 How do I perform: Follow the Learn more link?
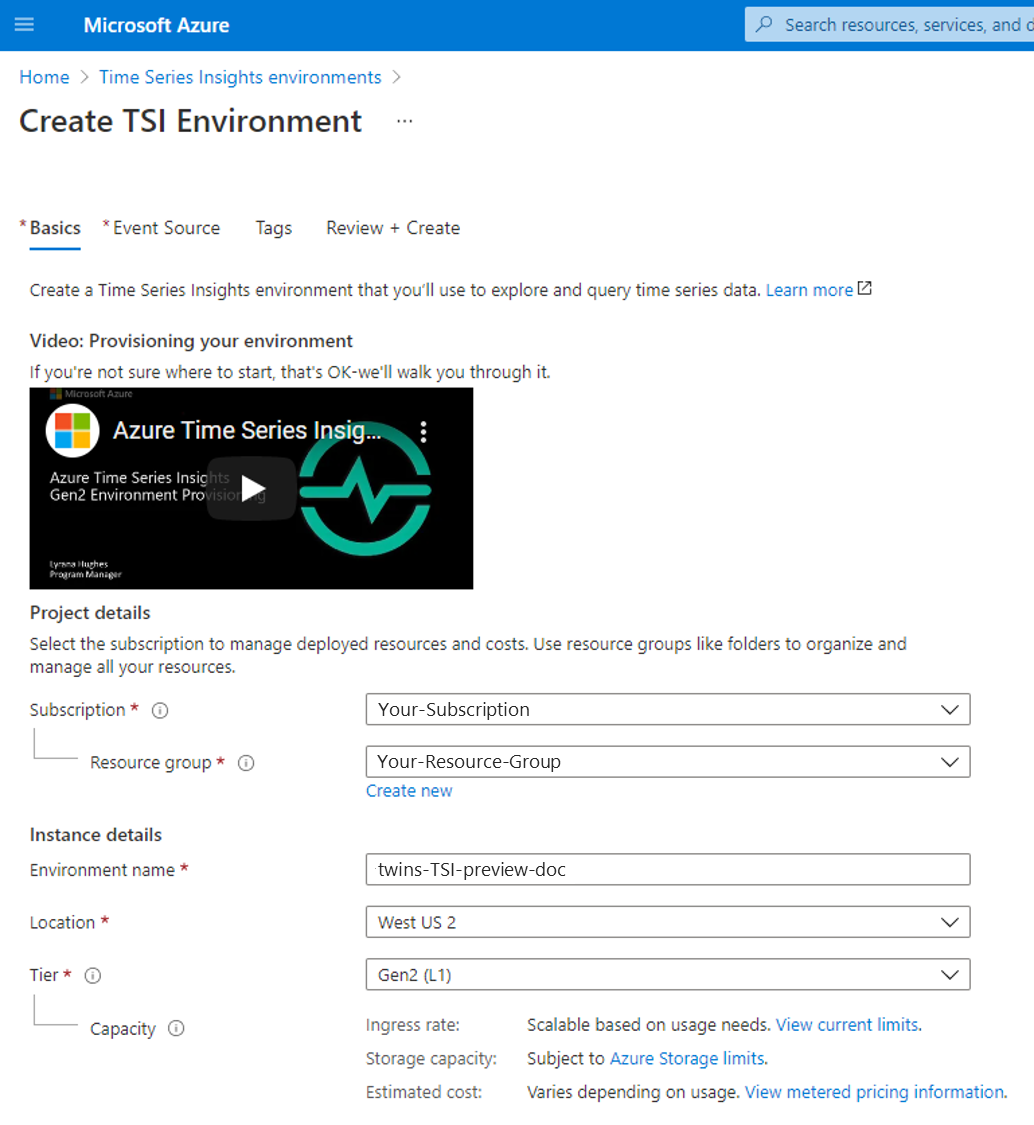coord(809,290)
